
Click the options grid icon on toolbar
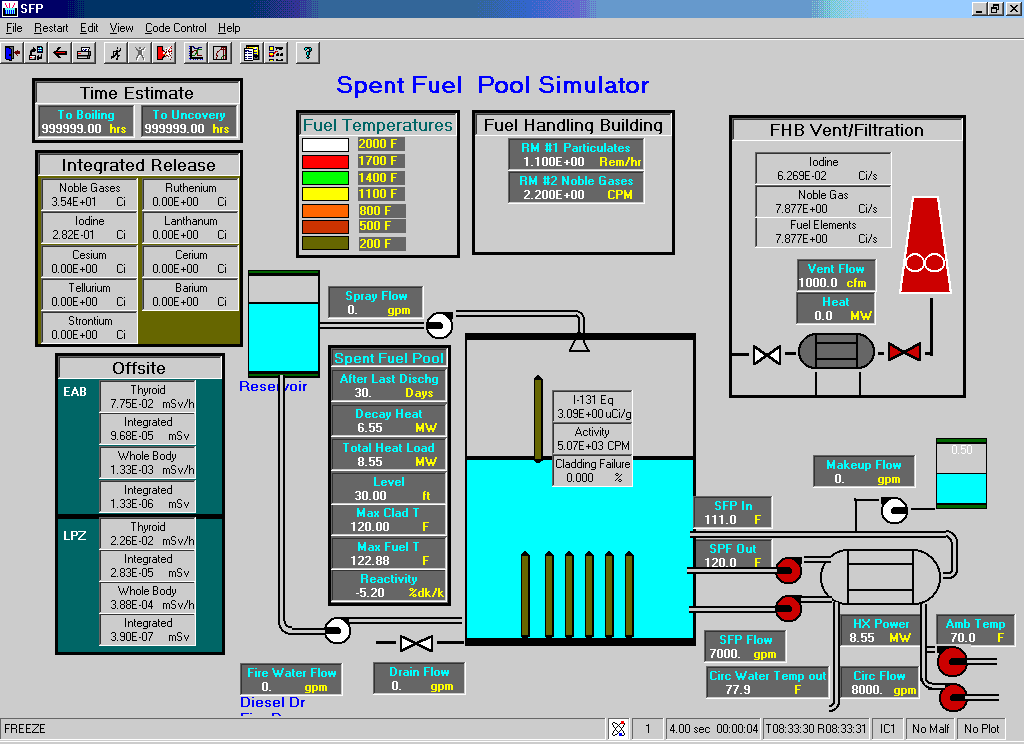point(276,52)
